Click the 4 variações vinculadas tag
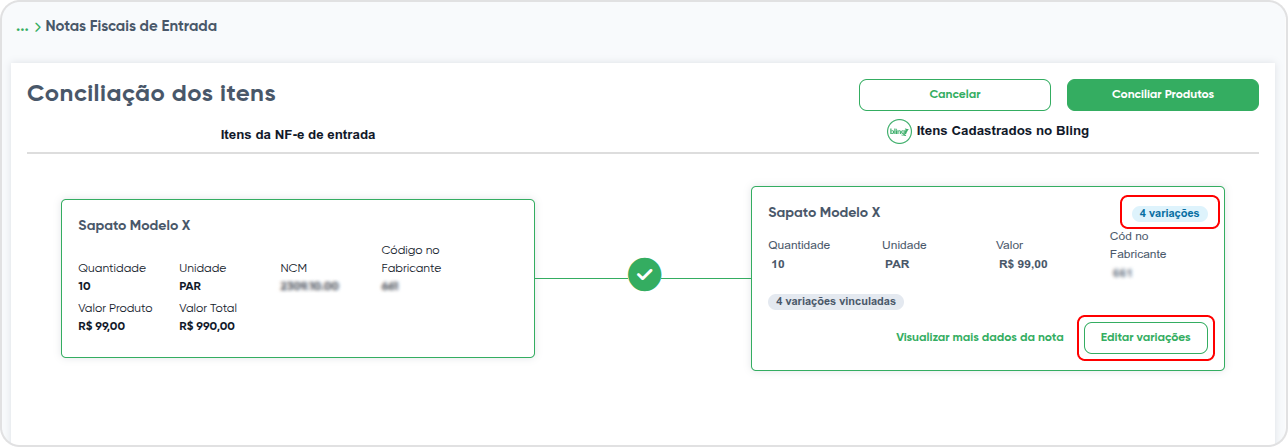1288x447 pixels. pyautogui.click(x=836, y=301)
